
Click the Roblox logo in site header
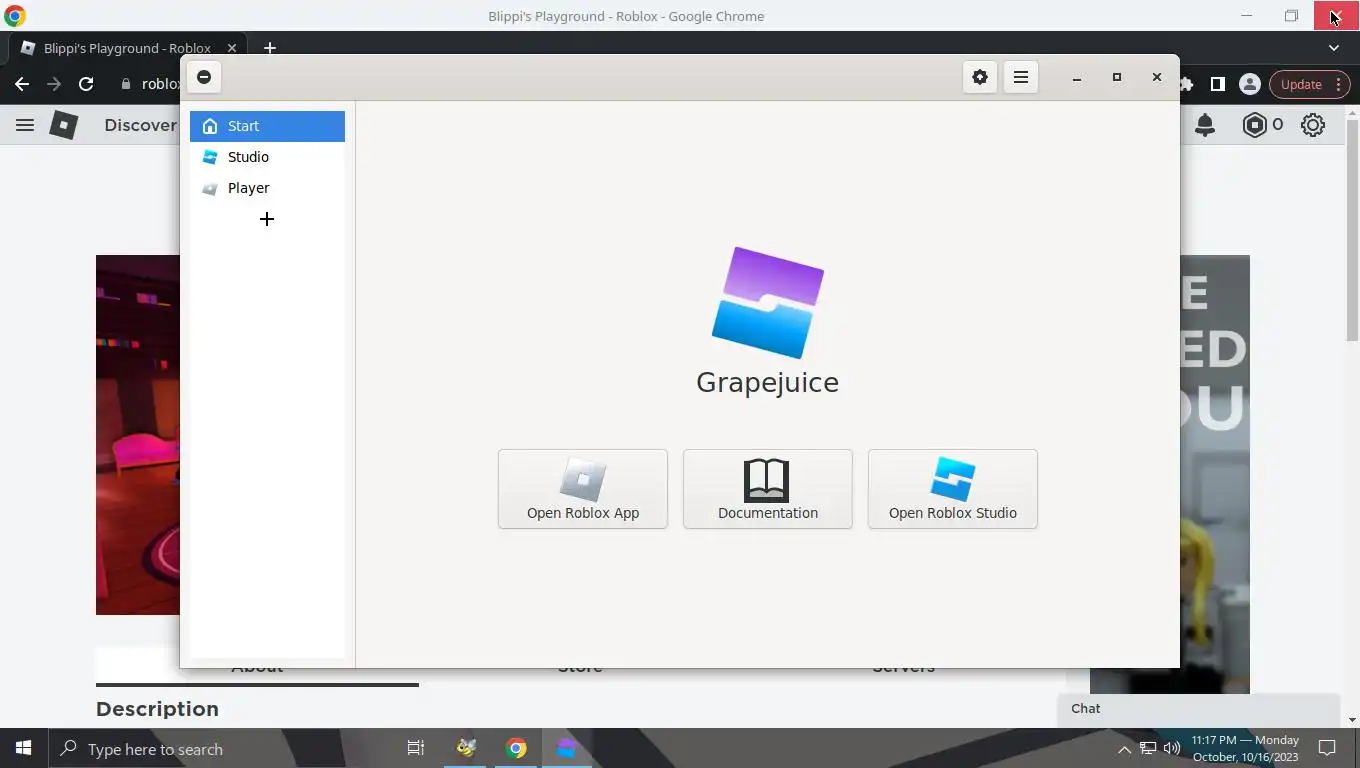tap(64, 125)
